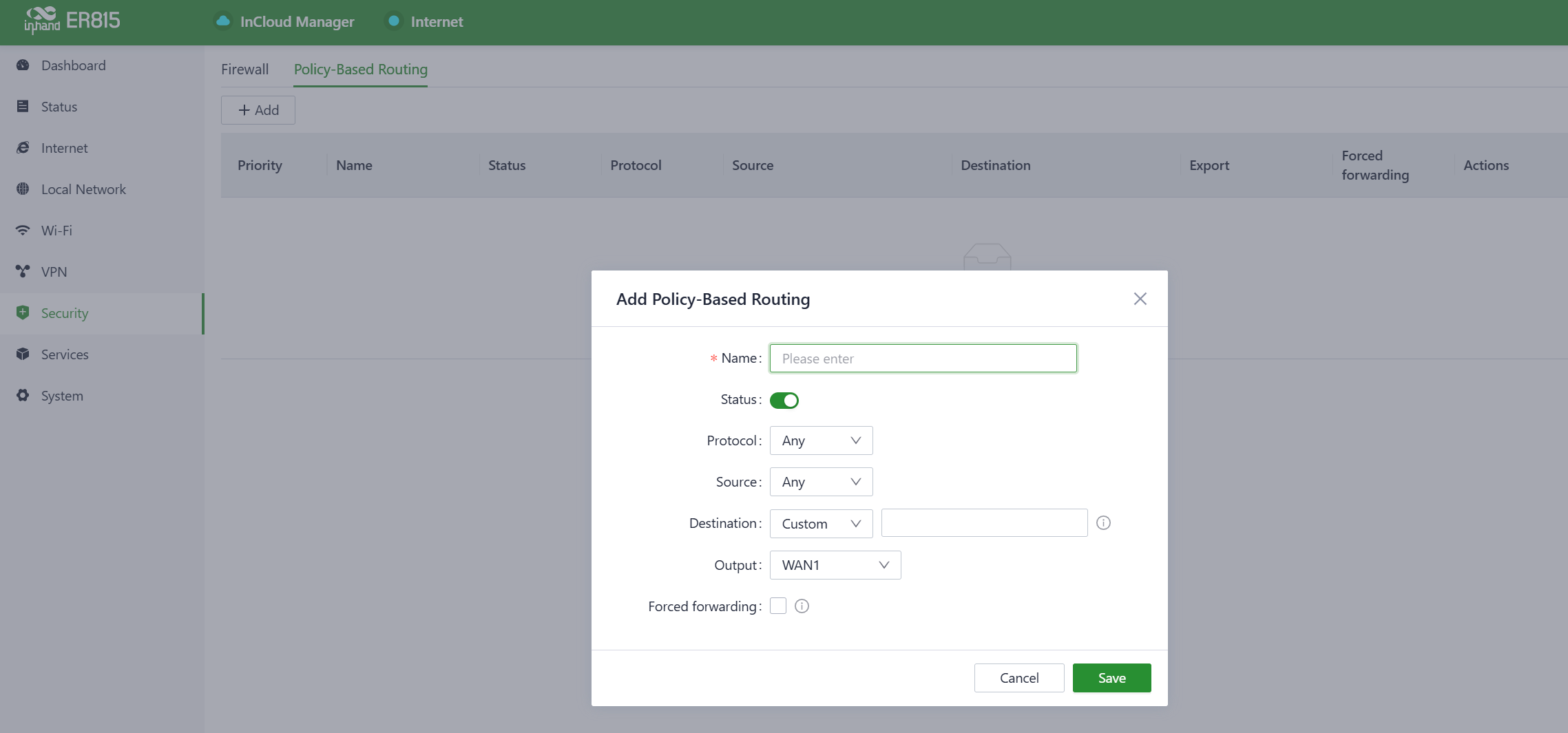Focus the Name input field
Image resolution: width=1568 pixels, height=733 pixels.
click(x=923, y=359)
